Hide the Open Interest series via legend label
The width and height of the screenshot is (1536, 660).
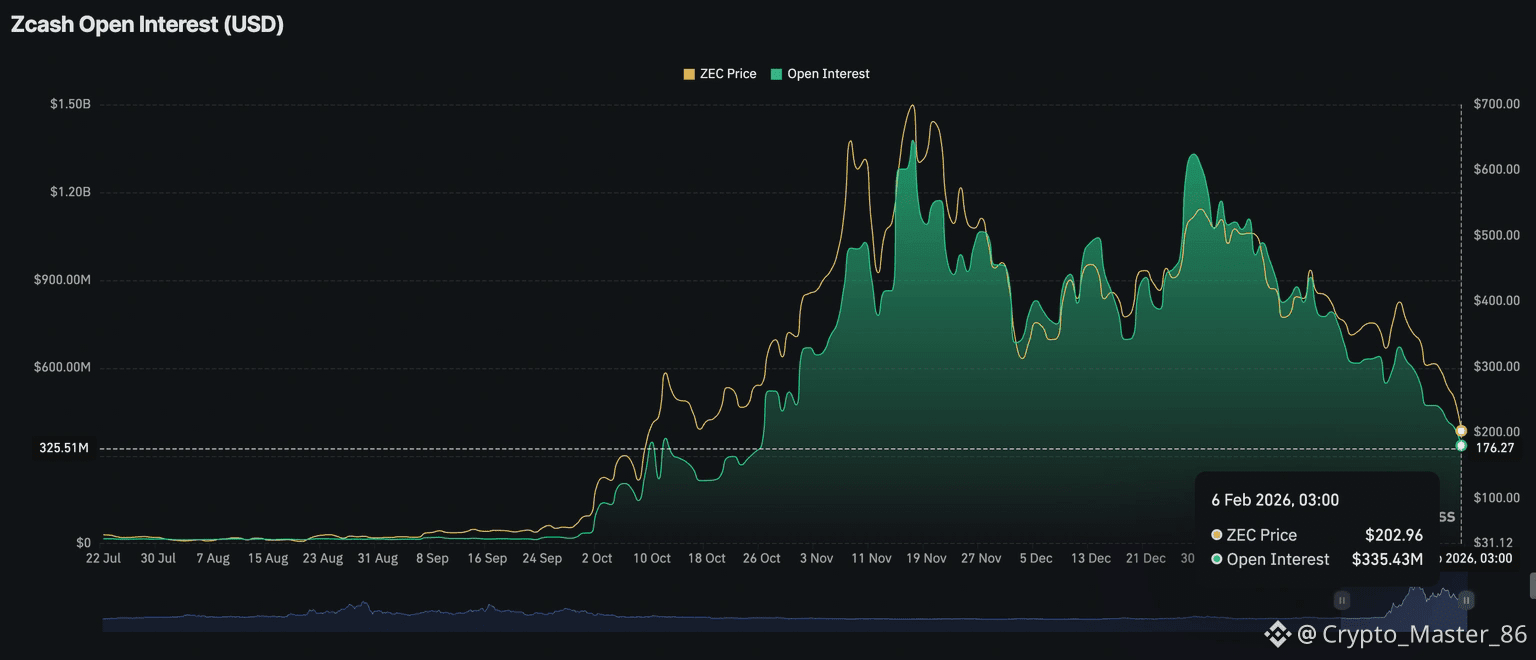click(828, 74)
